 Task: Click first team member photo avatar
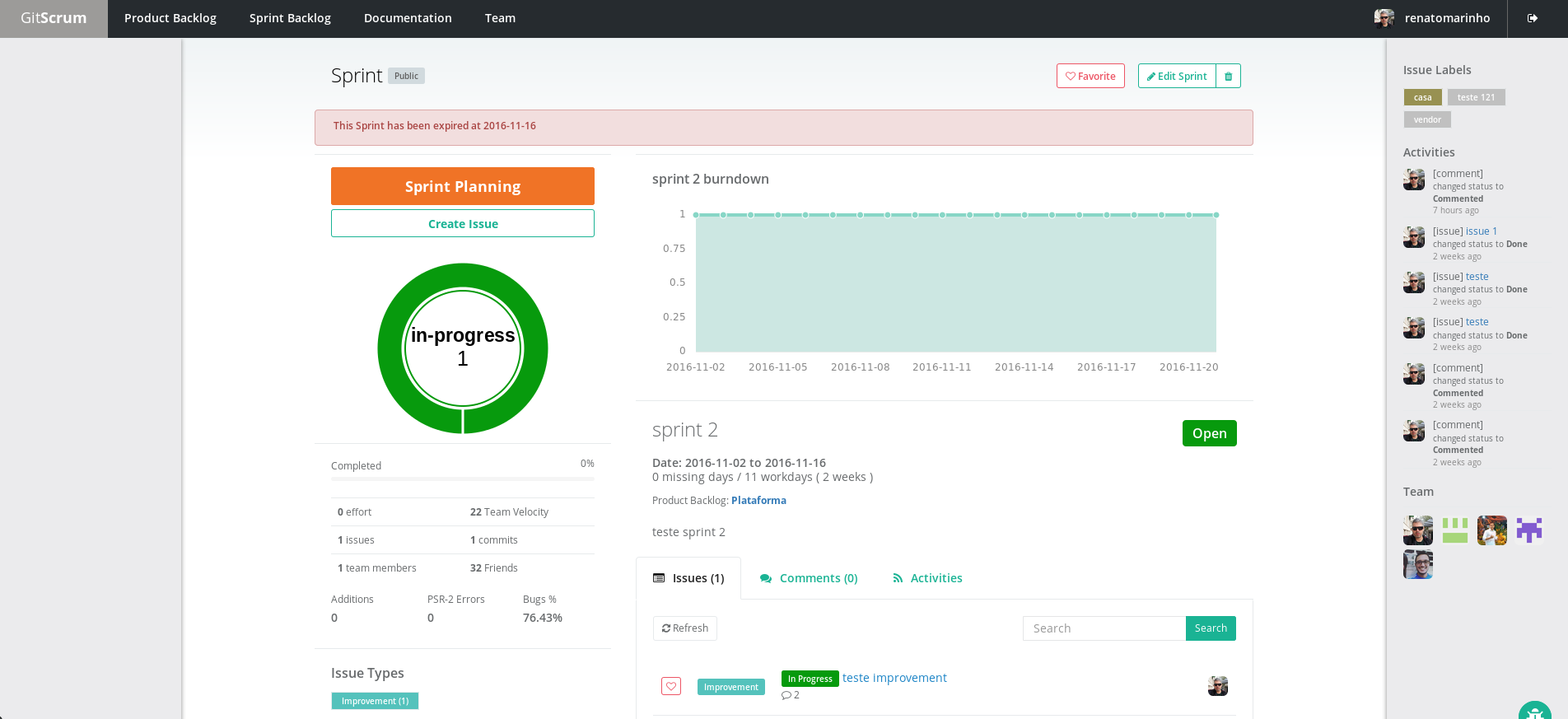(1418, 530)
